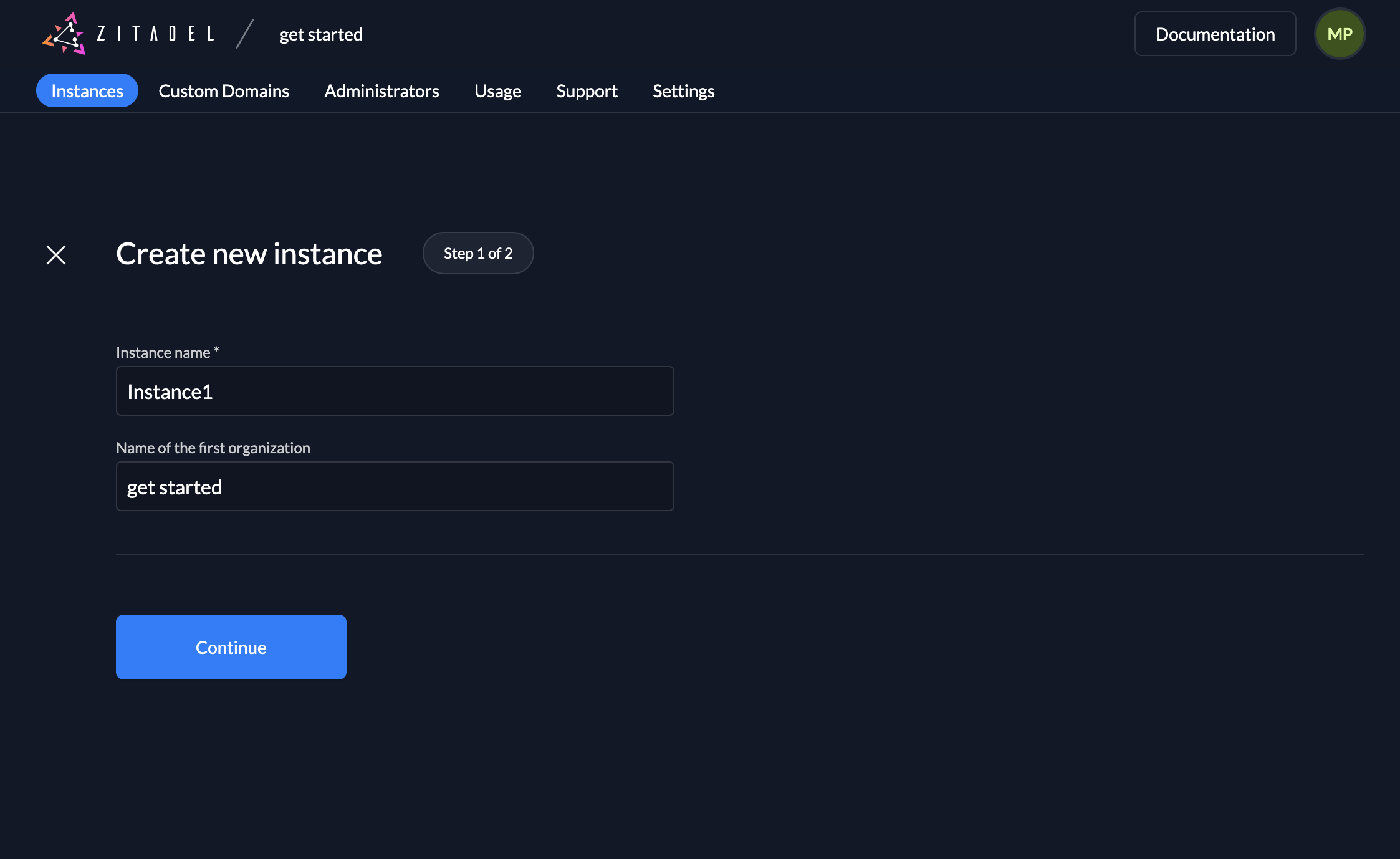Click the ZITADEL triangular logo icon

(x=64, y=34)
